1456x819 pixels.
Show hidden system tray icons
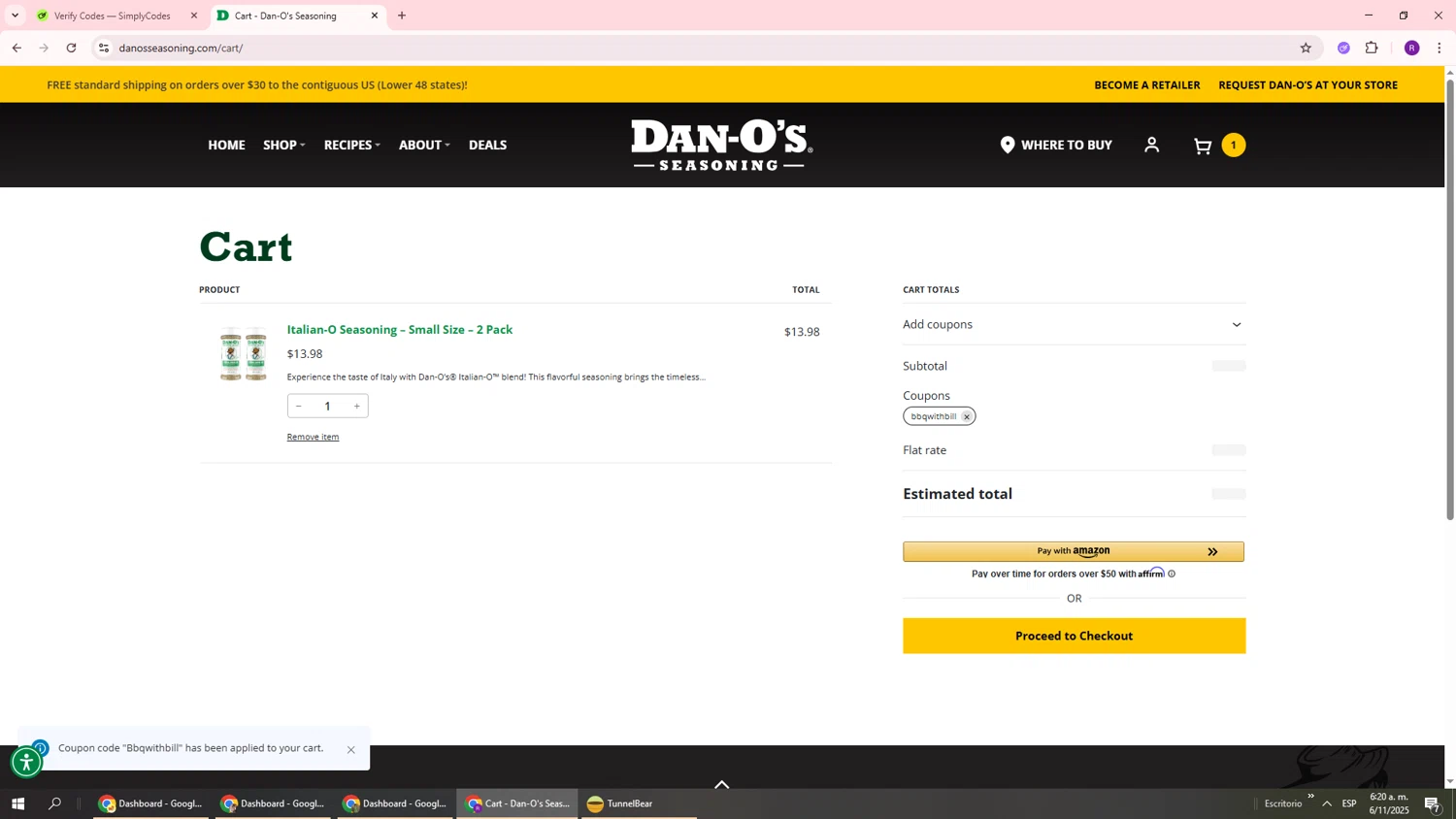(x=1326, y=803)
